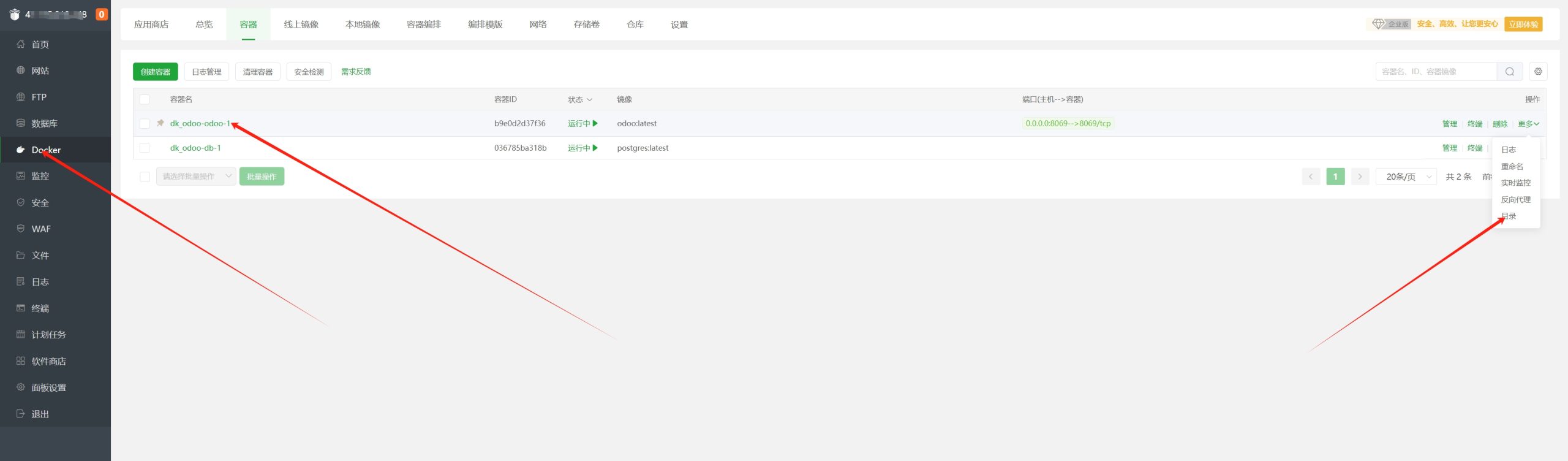The image size is (1568, 461).
Task: Open 软件商店 in the sidebar
Action: coord(48,361)
